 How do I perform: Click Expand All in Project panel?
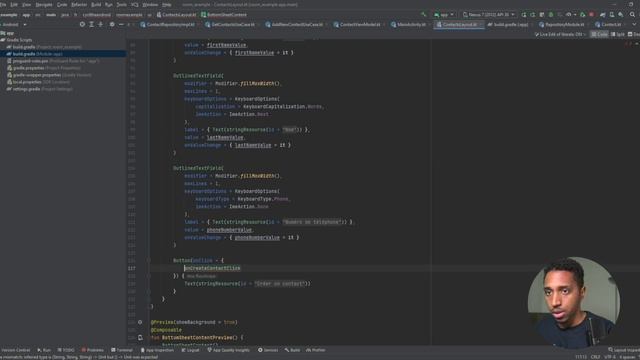coord(91,24)
